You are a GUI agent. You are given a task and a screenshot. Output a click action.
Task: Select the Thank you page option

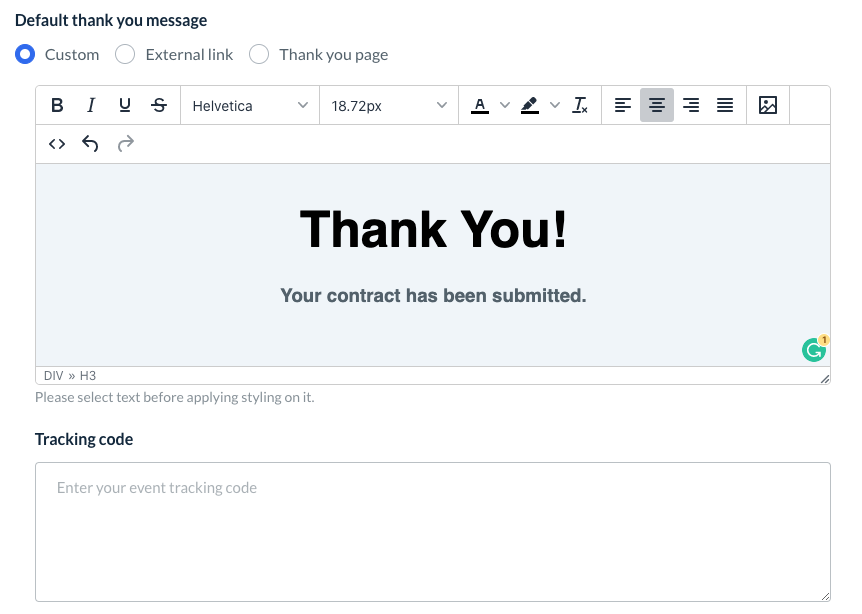259,54
